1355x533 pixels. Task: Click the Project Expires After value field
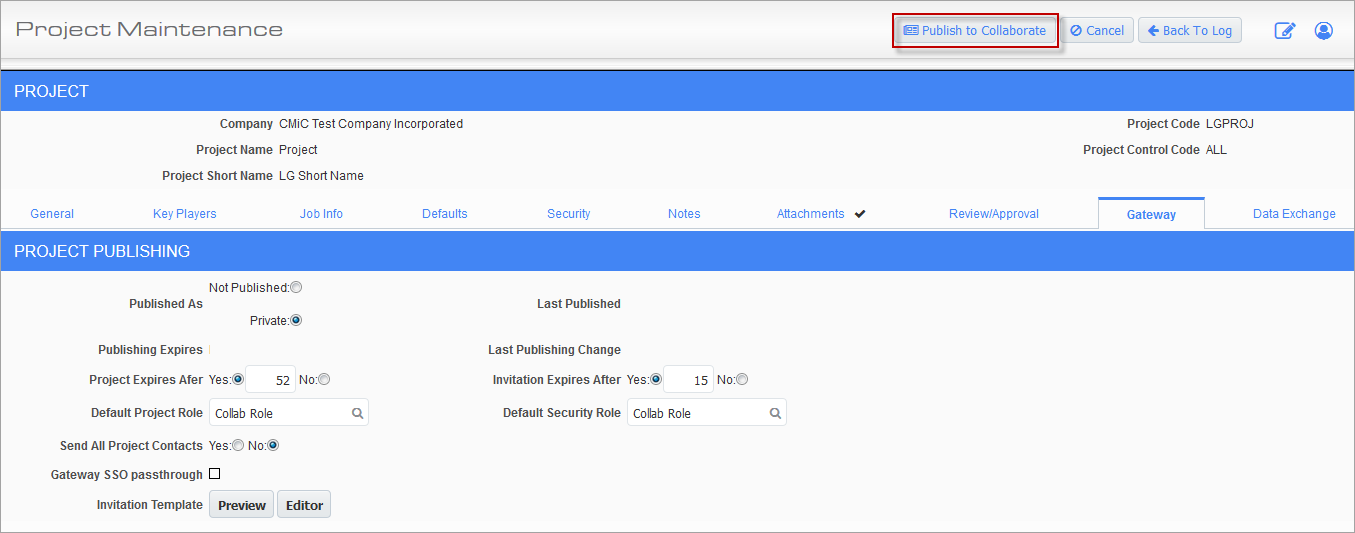tap(270, 380)
